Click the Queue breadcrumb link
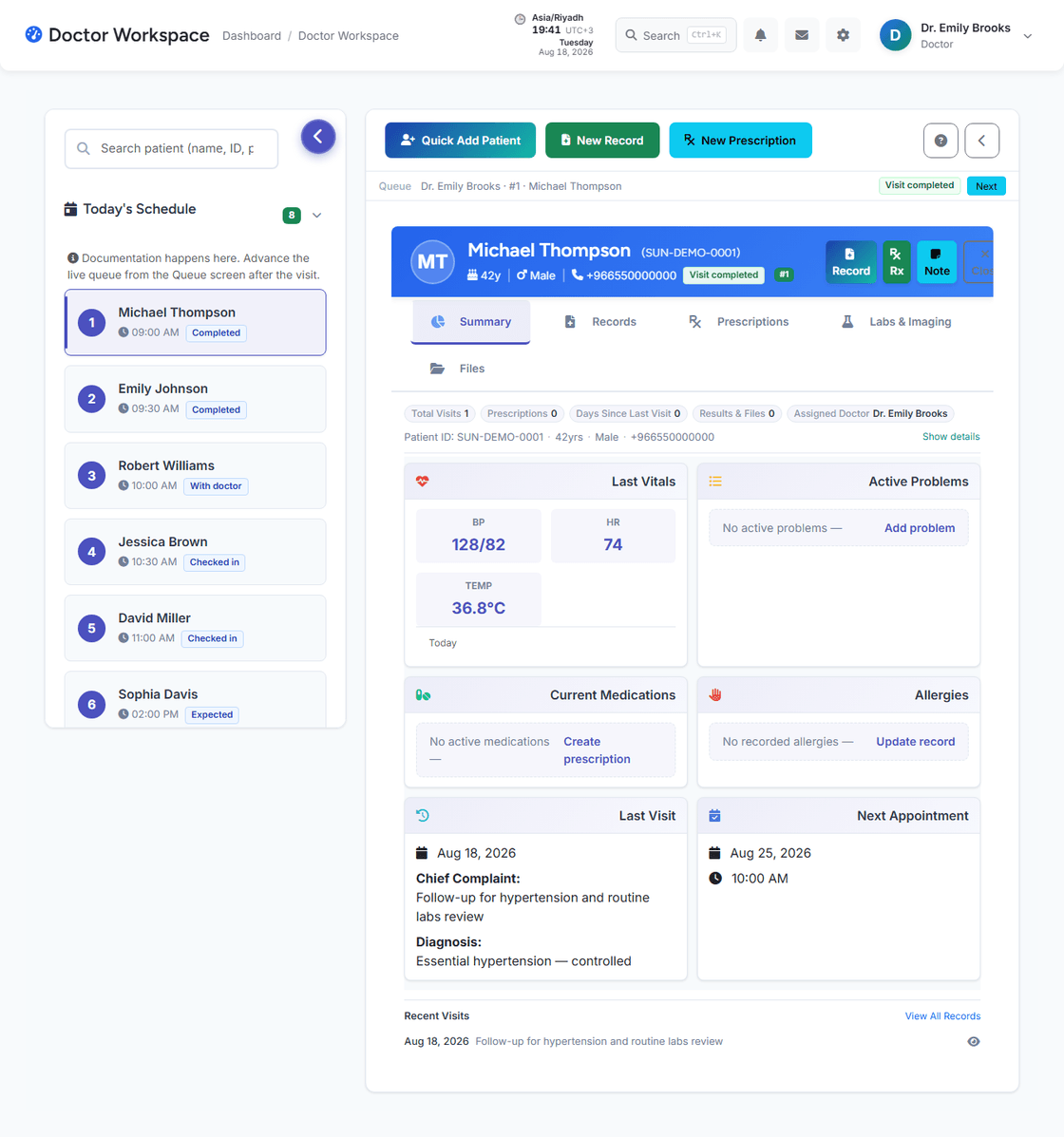Viewport: 1064px width, 1137px height. tap(394, 186)
